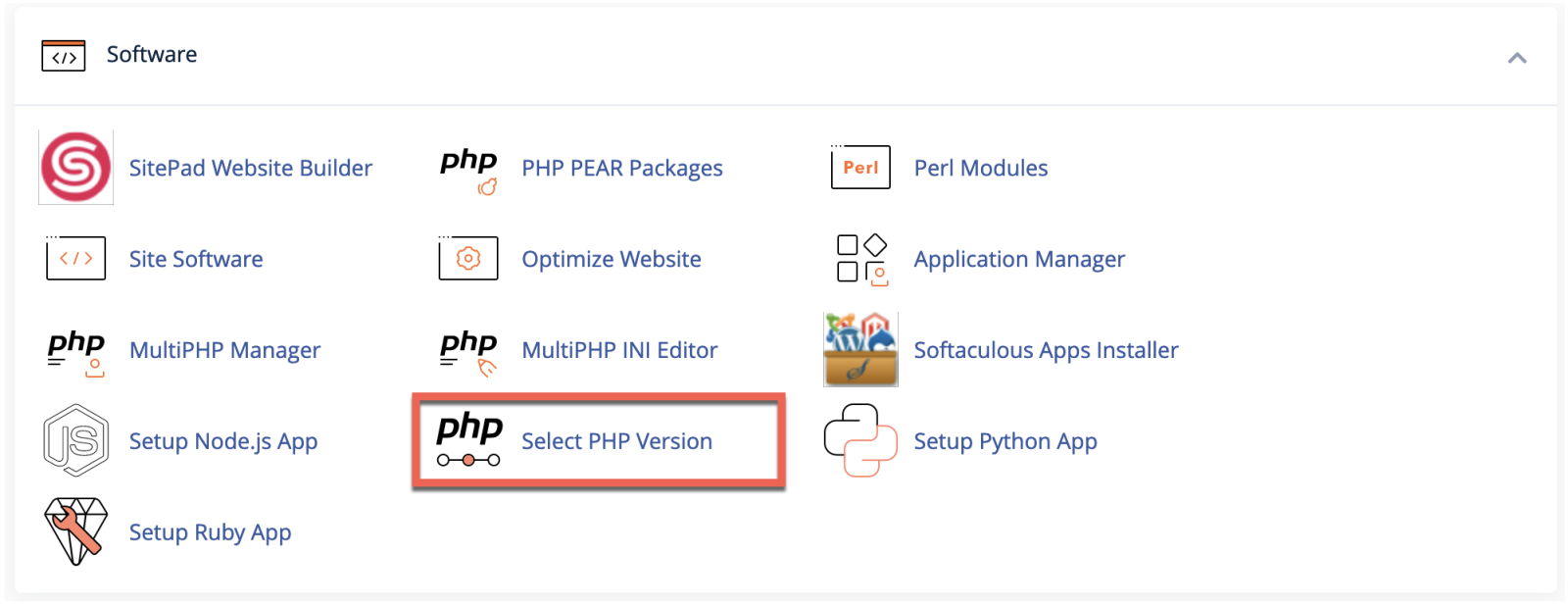
Task: Click the SitePad Website Builder icon
Action: (x=75, y=168)
